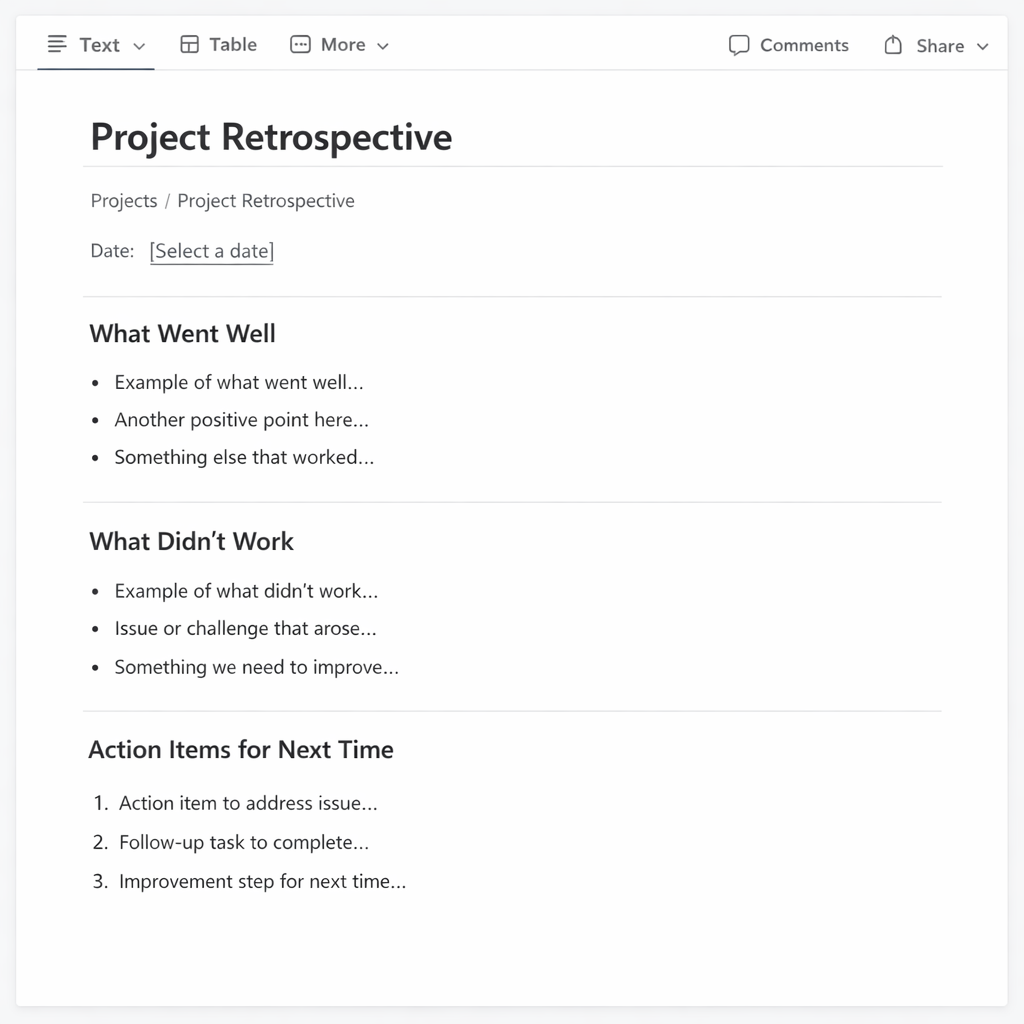Click the Projects breadcrumb link
The height and width of the screenshot is (1024, 1024).
[124, 201]
